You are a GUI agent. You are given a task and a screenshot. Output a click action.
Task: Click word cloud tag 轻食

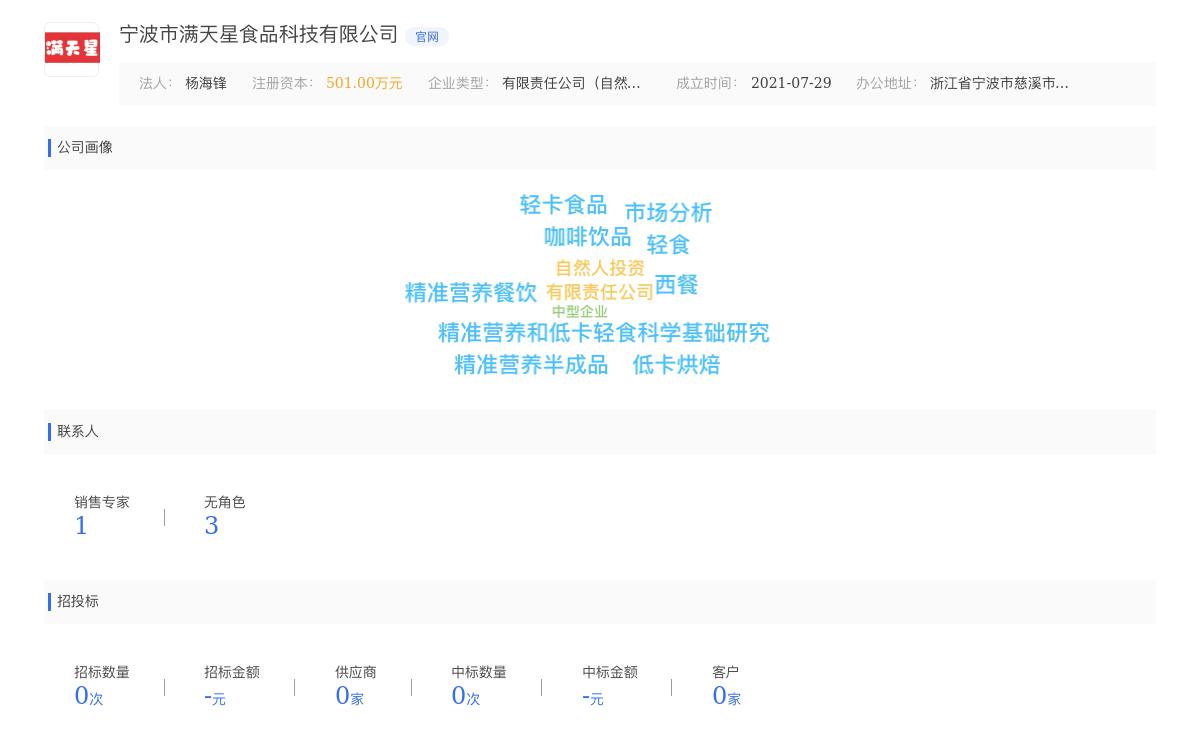(668, 245)
